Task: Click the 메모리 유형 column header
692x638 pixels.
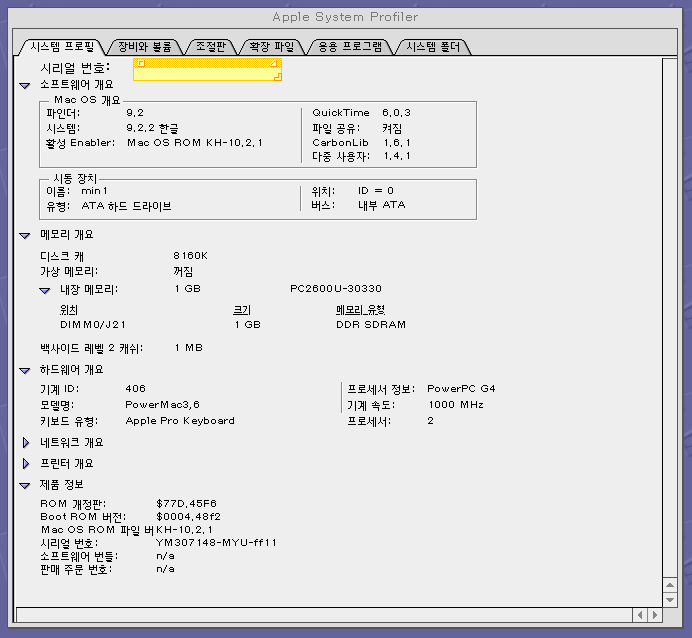Action: [360, 310]
